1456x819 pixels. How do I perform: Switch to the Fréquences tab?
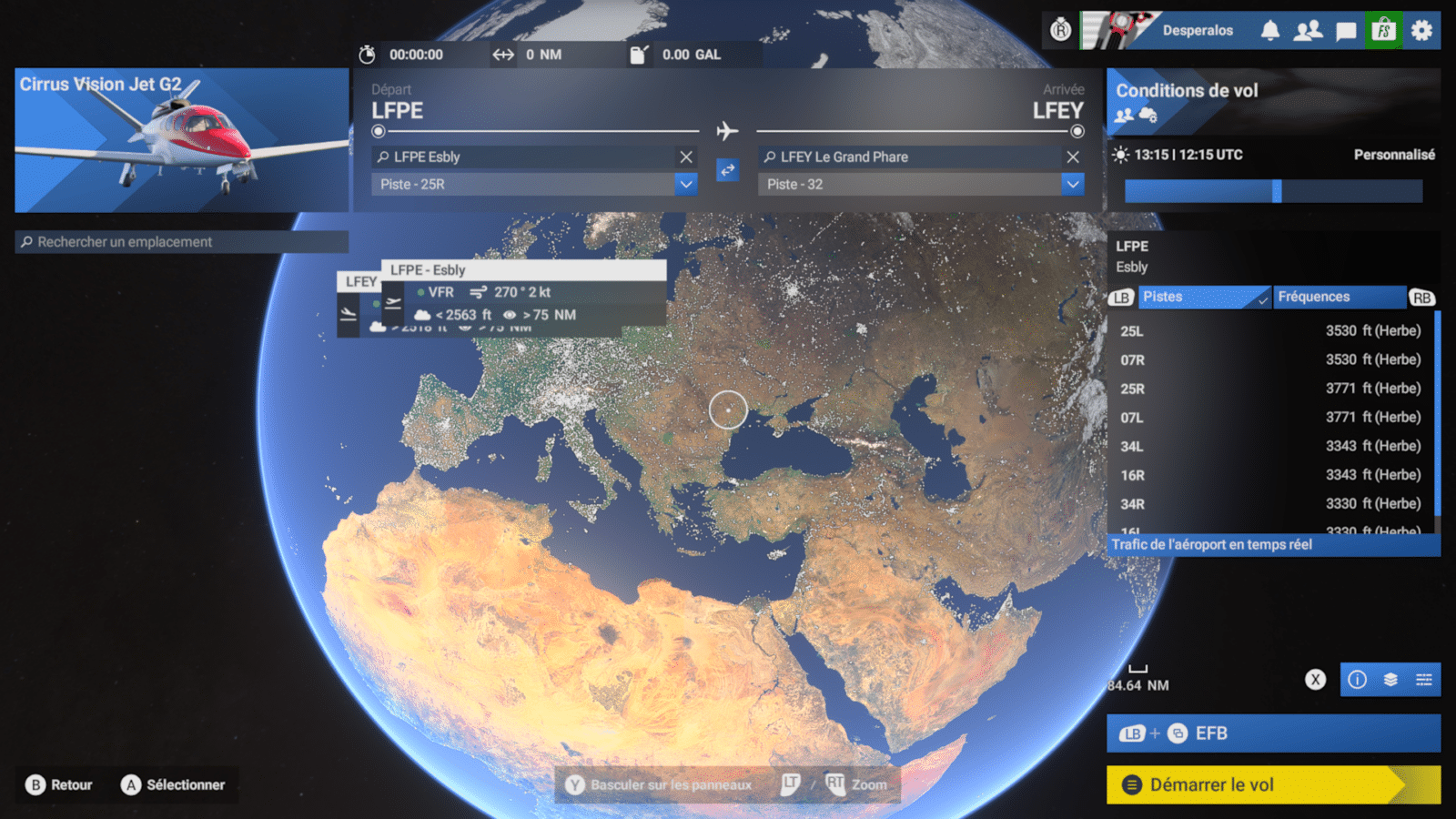pyautogui.click(x=1339, y=297)
